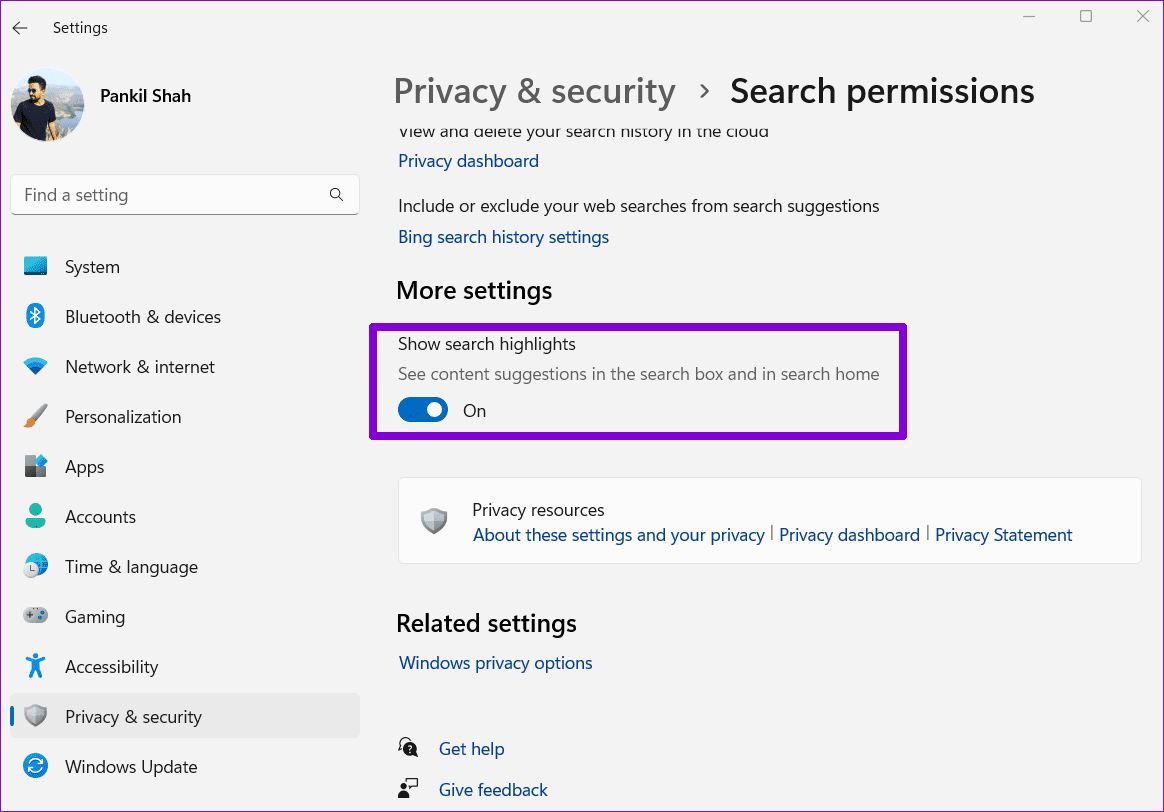
Task: Open Windows privacy options link
Action: click(x=495, y=663)
